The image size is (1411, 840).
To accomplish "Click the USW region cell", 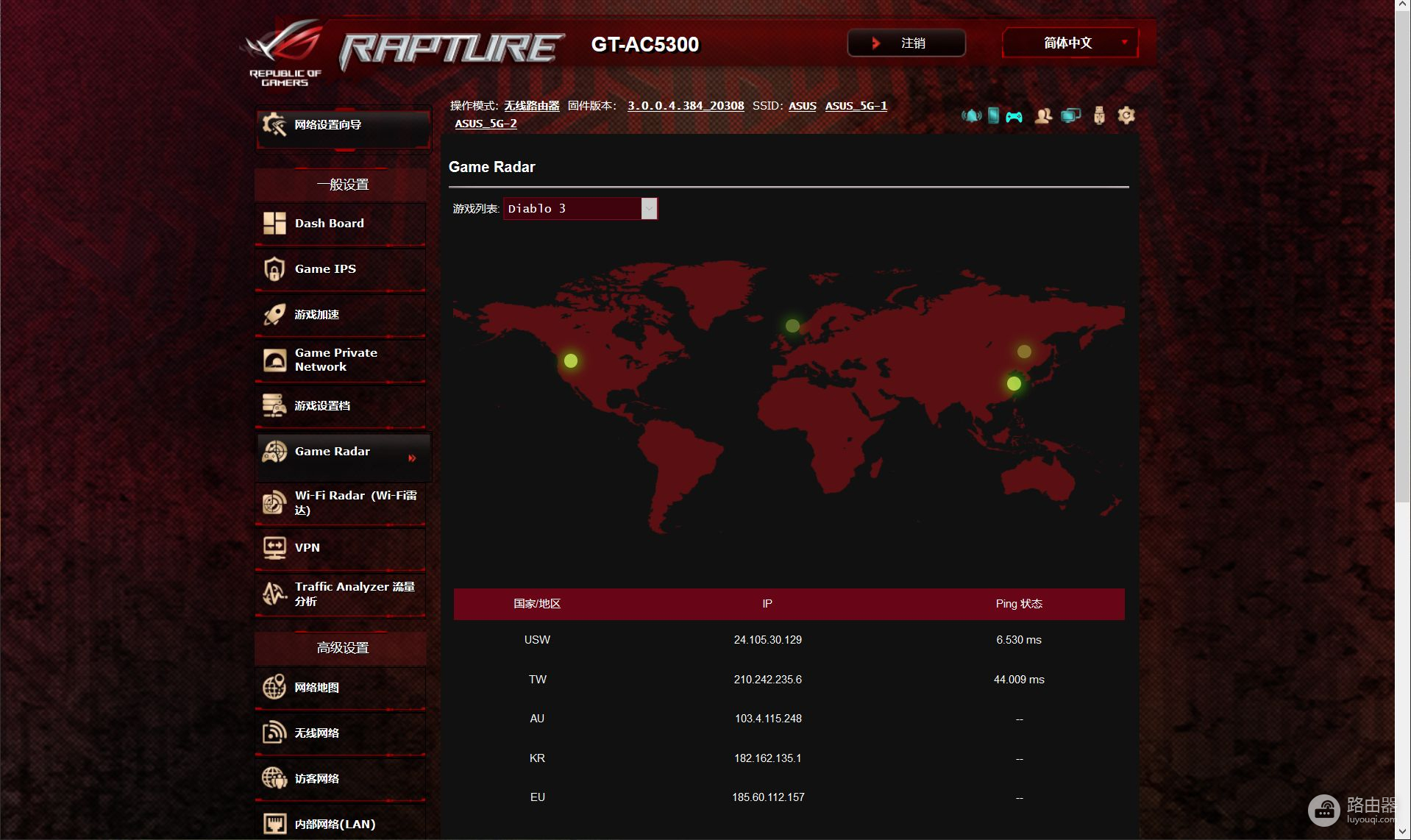I will coord(537,640).
